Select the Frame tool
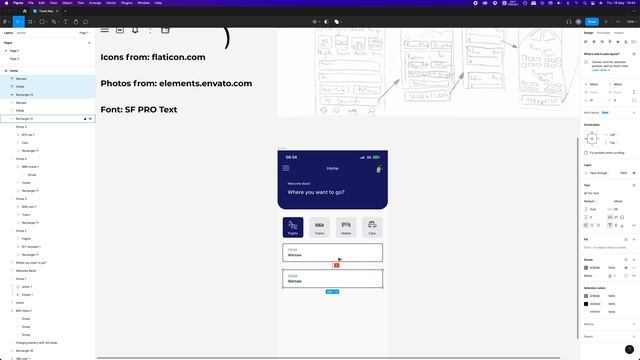This screenshot has width=640, height=360. (x=31, y=22)
